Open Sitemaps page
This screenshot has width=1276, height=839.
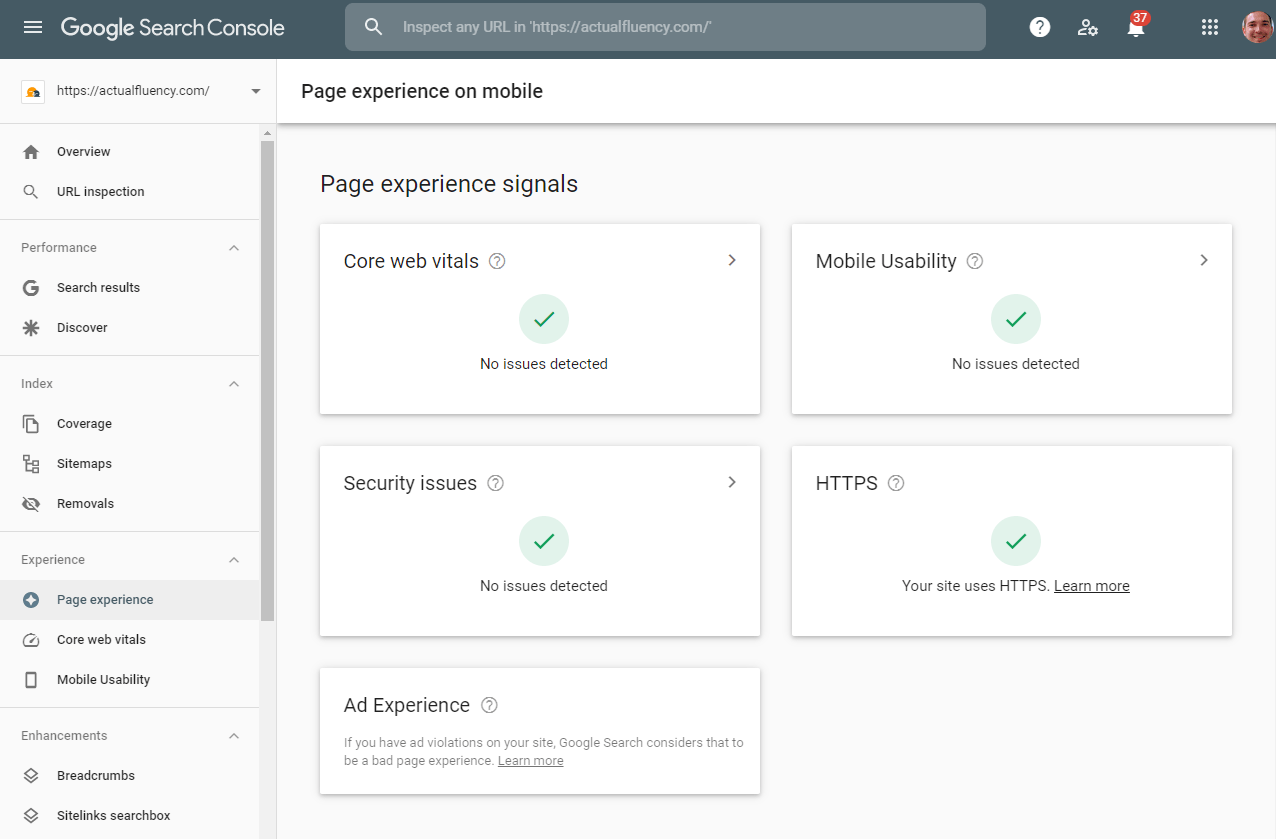tap(130, 464)
